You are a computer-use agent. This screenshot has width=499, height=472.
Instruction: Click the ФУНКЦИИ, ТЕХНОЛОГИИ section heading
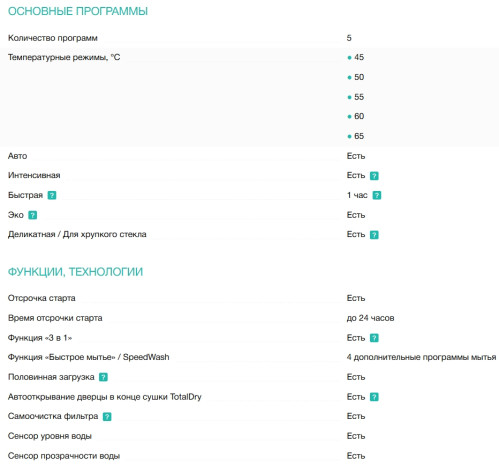75,272
